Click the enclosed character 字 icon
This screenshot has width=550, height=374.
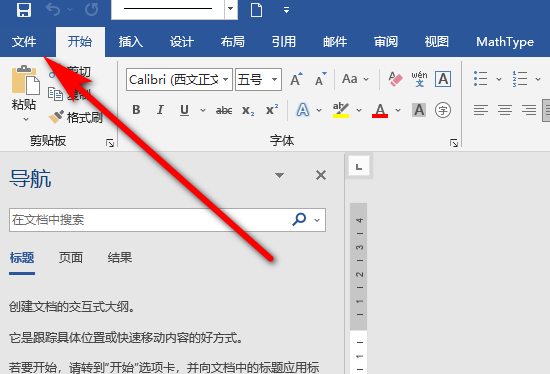pos(443,110)
